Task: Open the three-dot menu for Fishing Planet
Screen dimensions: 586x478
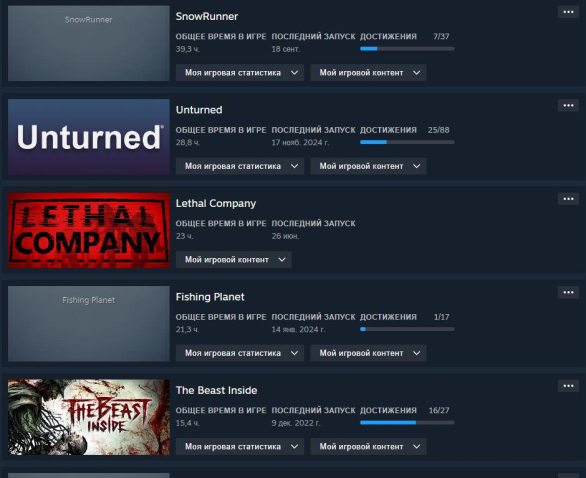Action: tap(568, 292)
